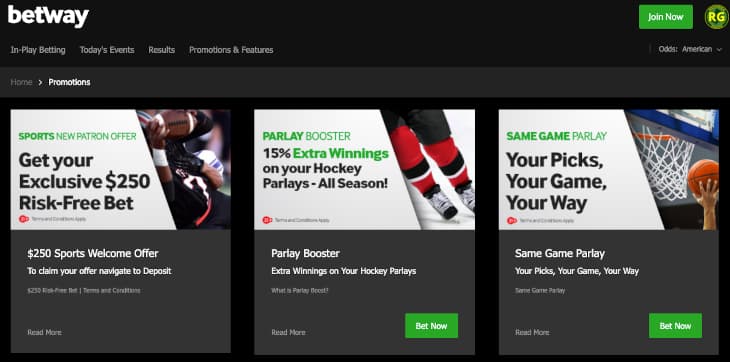
Task: Click the $250 Sports Welcome Offer title
Action: 93,254
